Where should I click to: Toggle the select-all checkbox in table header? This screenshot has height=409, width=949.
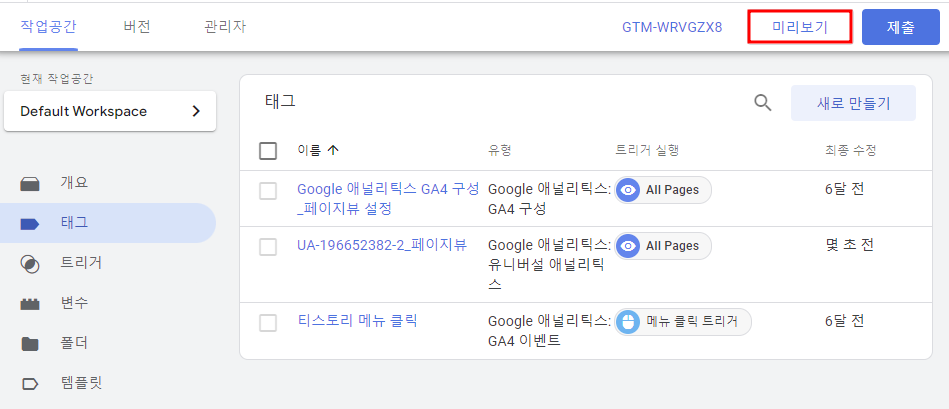tap(268, 151)
